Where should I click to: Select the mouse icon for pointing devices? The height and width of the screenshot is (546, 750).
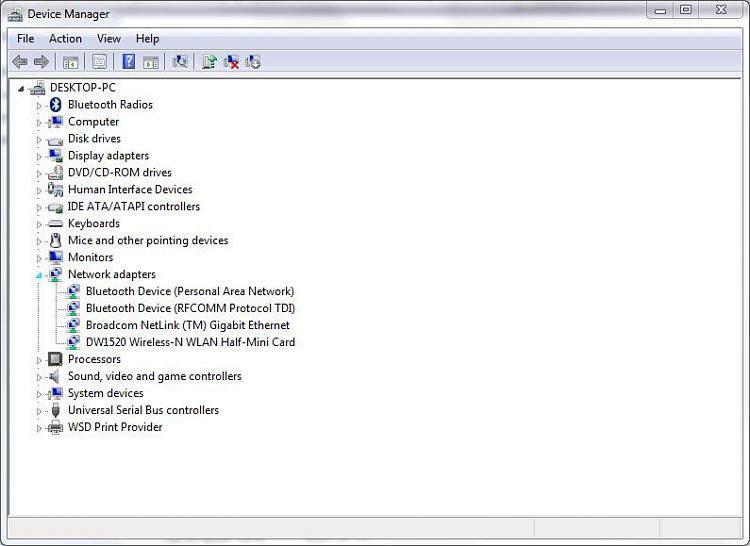click(55, 240)
